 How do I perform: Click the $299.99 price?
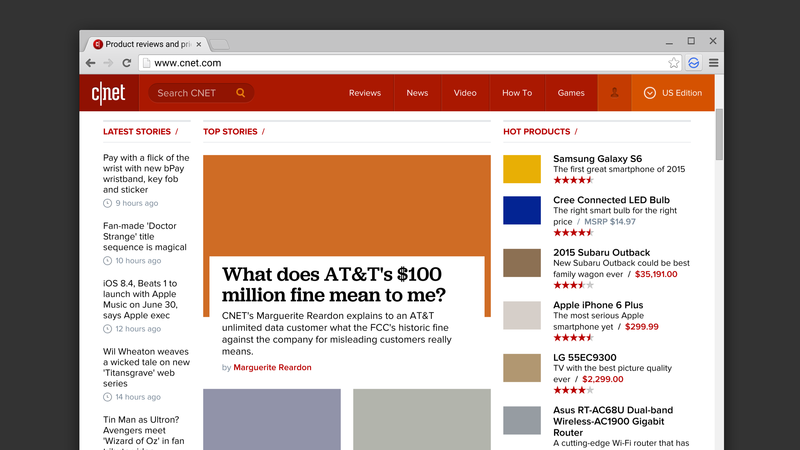click(642, 327)
